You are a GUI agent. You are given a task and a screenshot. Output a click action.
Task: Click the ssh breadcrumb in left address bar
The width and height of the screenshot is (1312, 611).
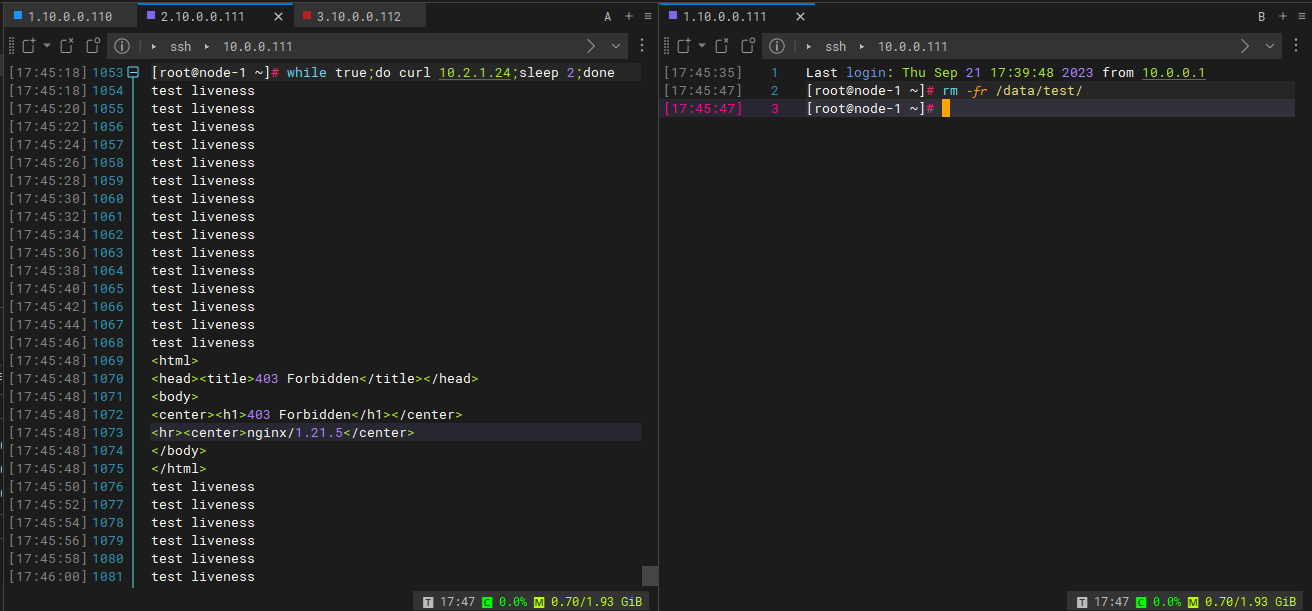180,46
